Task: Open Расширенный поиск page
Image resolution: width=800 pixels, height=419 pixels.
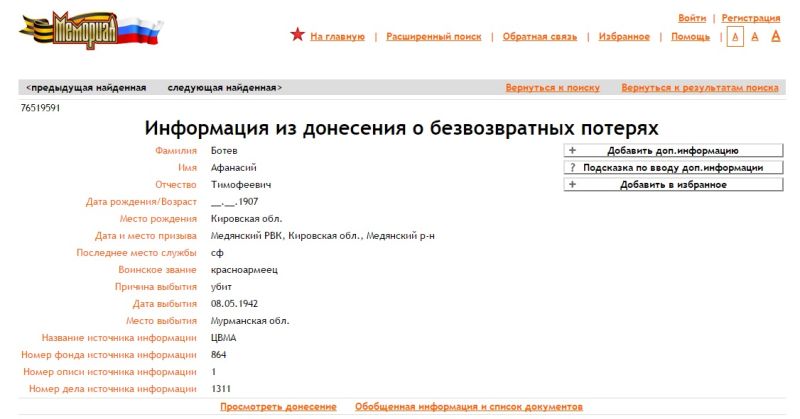Action: tap(433, 37)
